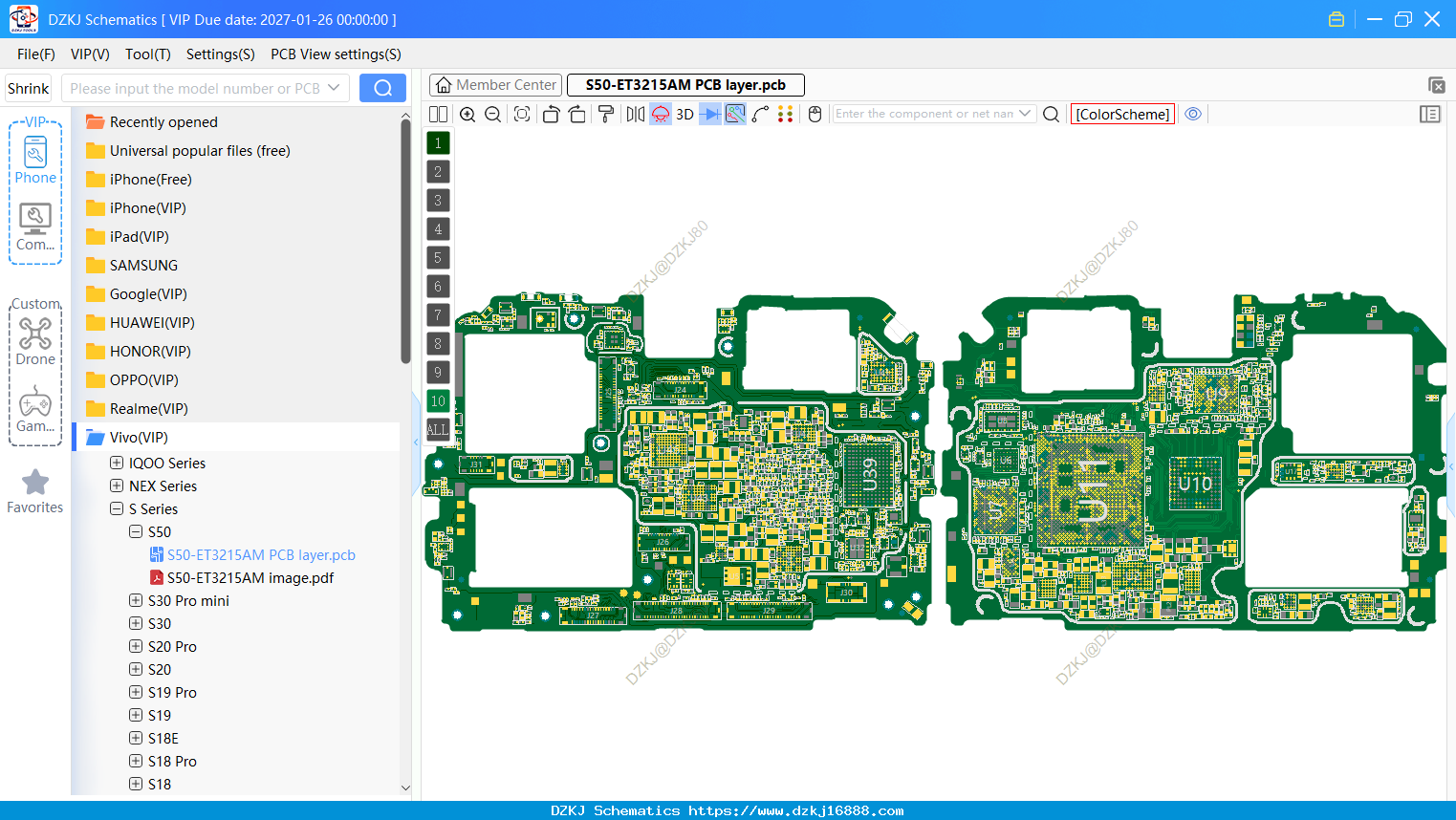
Task: Click the U10 chip on right board
Action: [1195, 484]
